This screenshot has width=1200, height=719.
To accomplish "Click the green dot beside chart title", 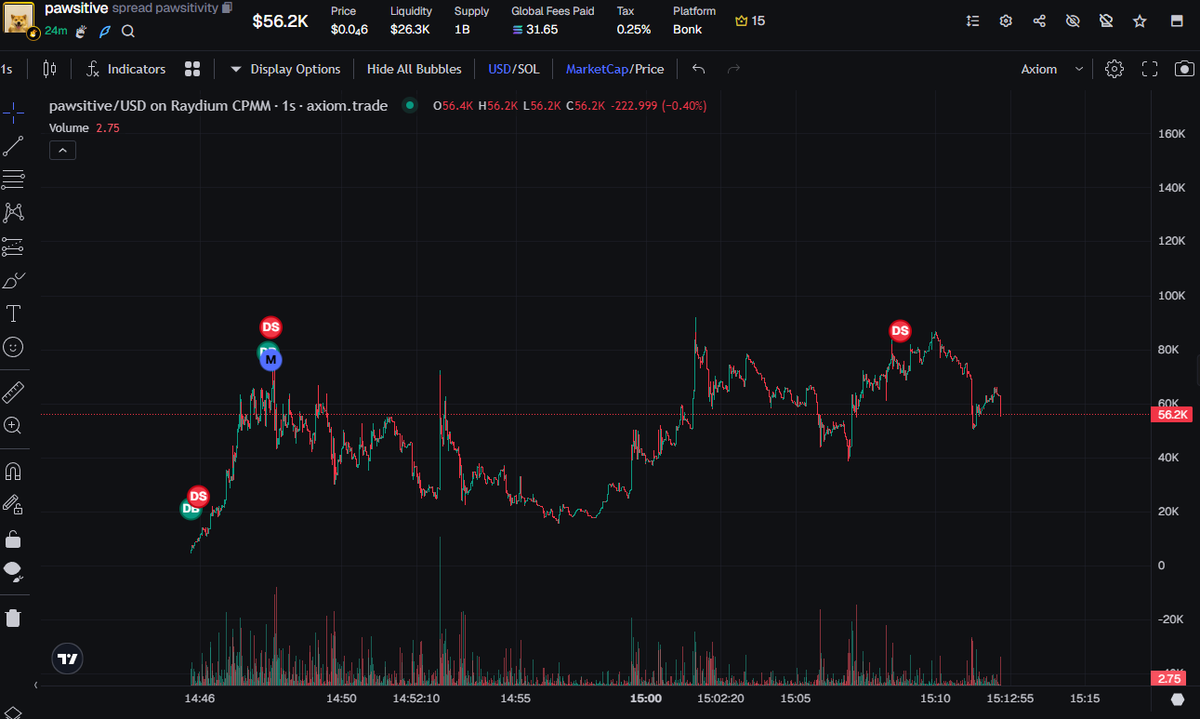I will click(409, 105).
